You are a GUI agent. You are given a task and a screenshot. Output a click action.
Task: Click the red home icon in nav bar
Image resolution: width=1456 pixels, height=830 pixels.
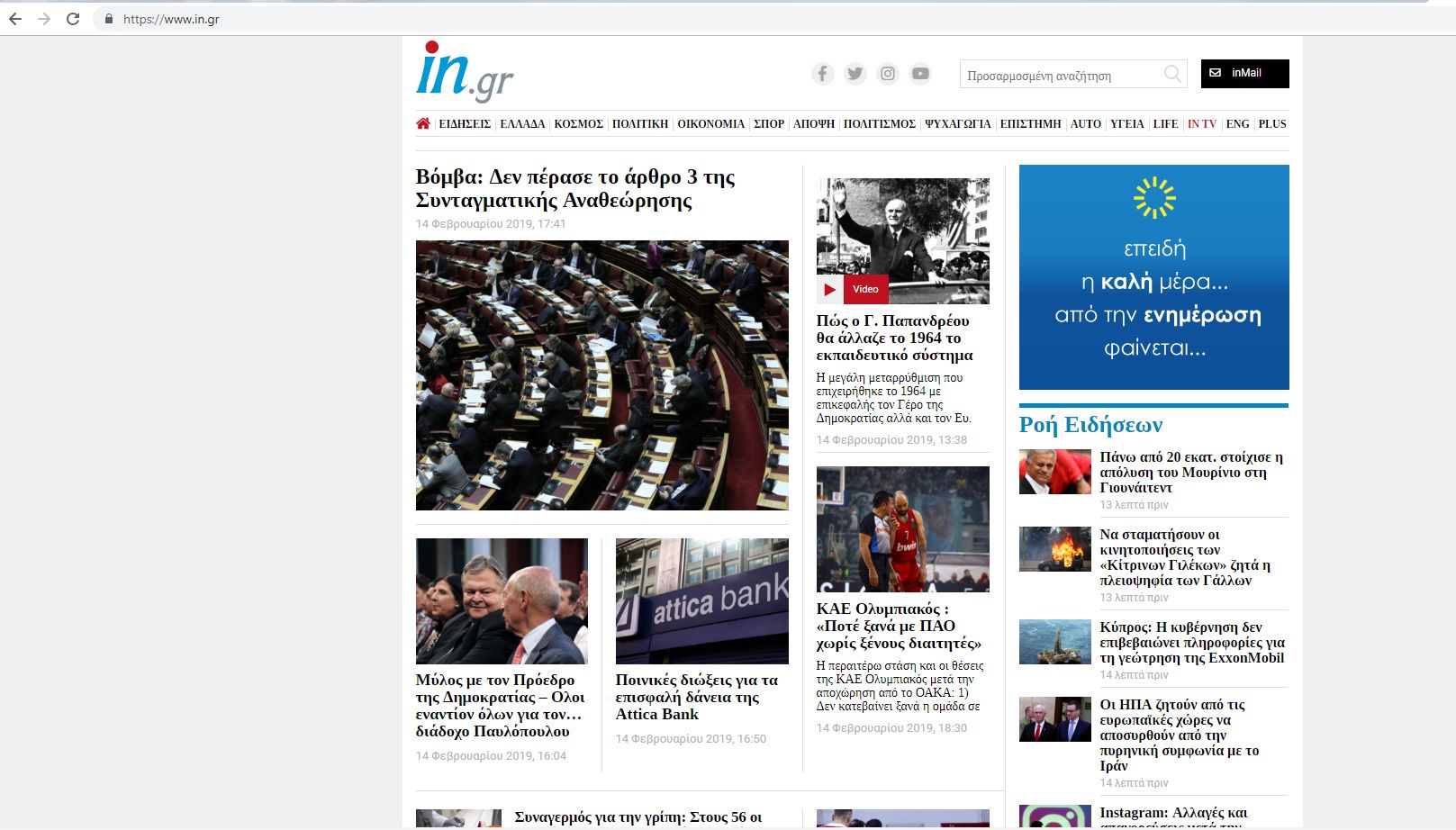(x=423, y=123)
